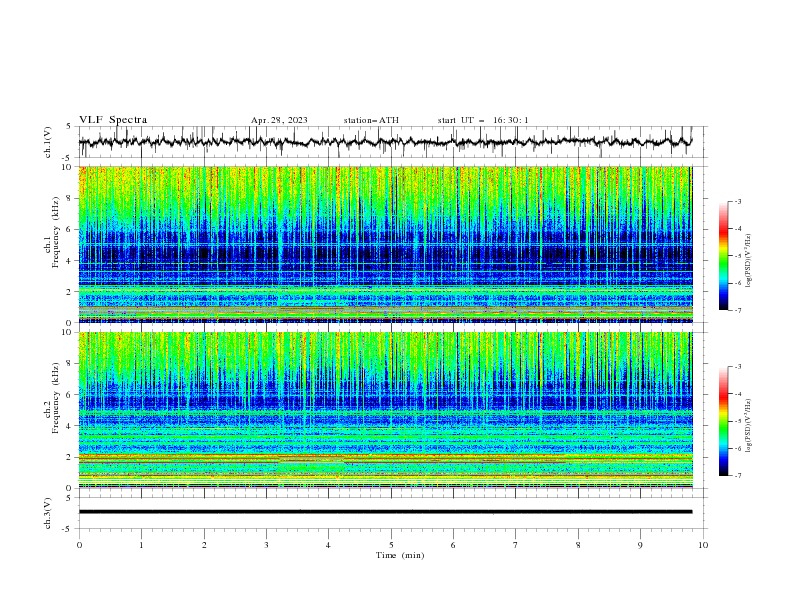Screen dimensions: 792x612
Task: Click the '-6' tick on upper color bar
Action: pos(737,283)
